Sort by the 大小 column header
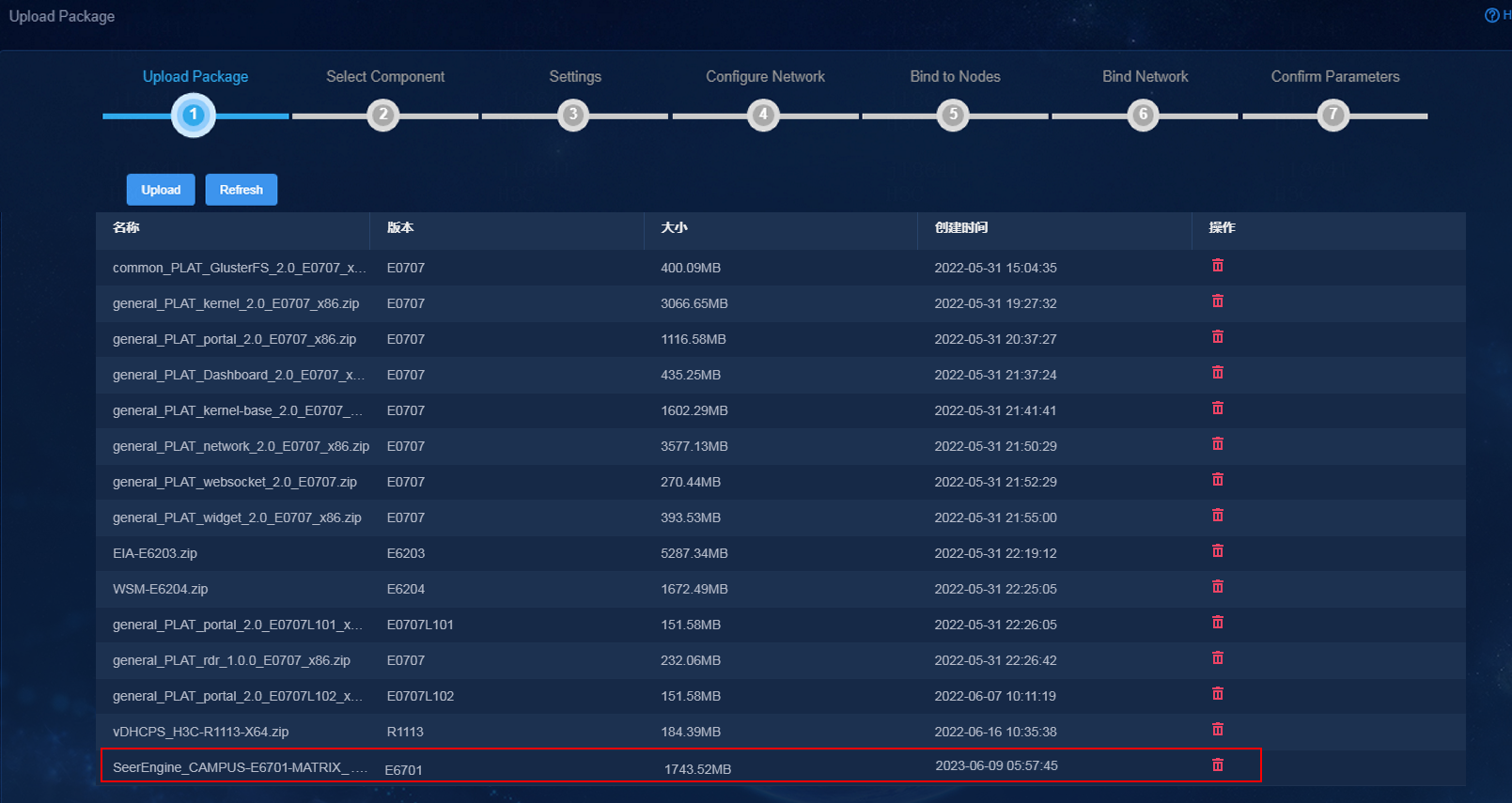 [674, 227]
